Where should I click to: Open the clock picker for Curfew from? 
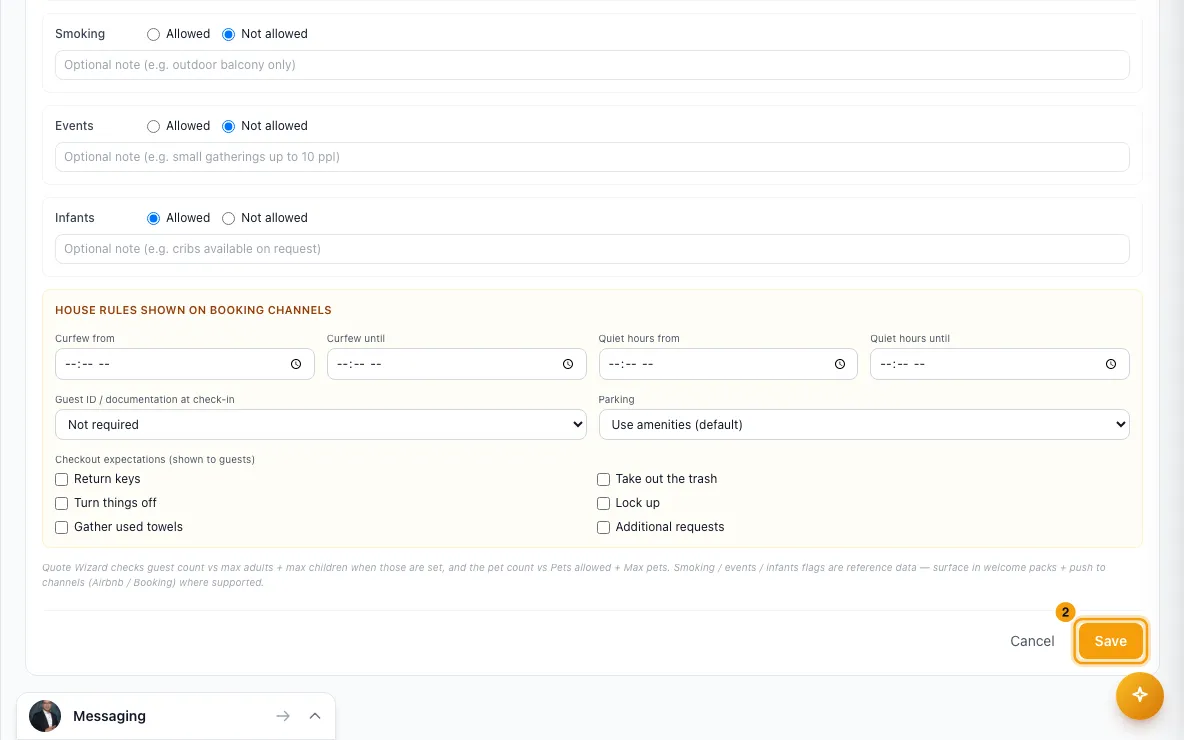tap(296, 364)
